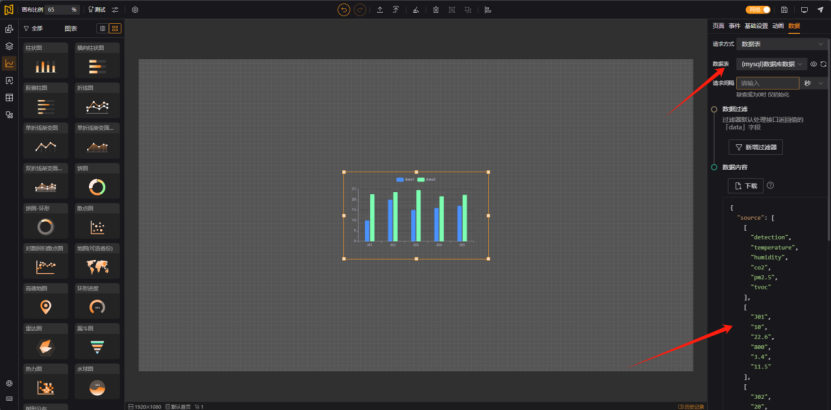
Task: Open the 全部 filter in component panel
Action: (x=33, y=29)
